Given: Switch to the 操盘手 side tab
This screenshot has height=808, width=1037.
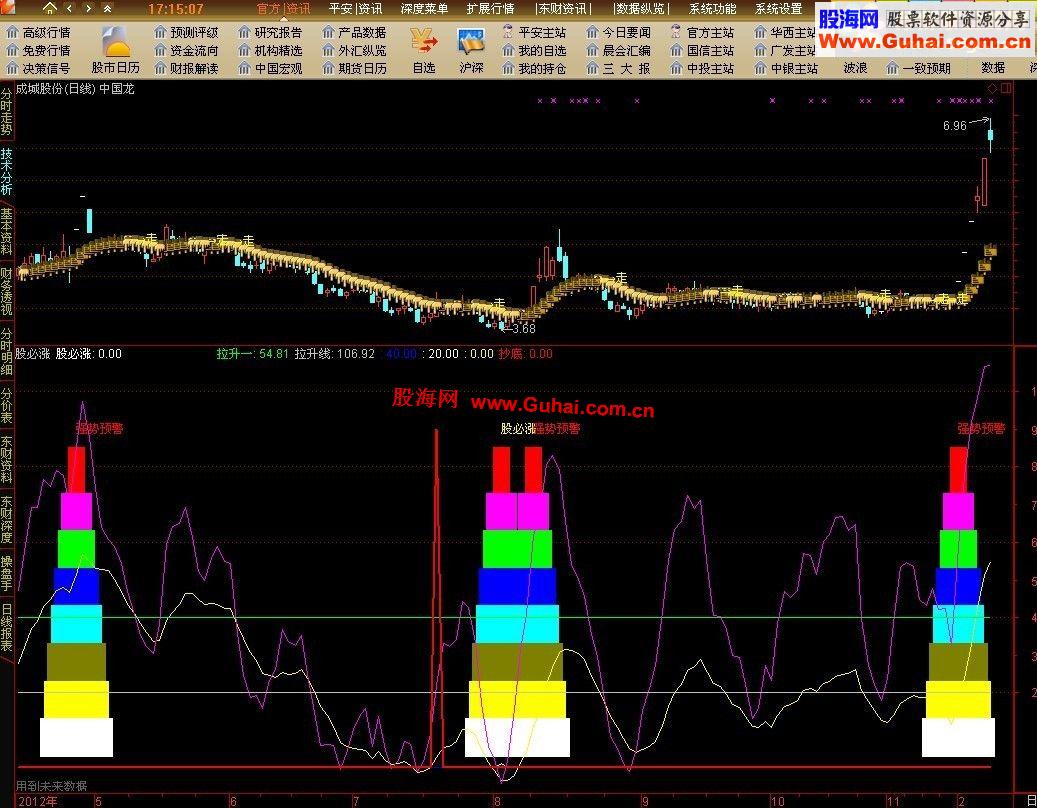Looking at the screenshot, I should click(x=7, y=573).
